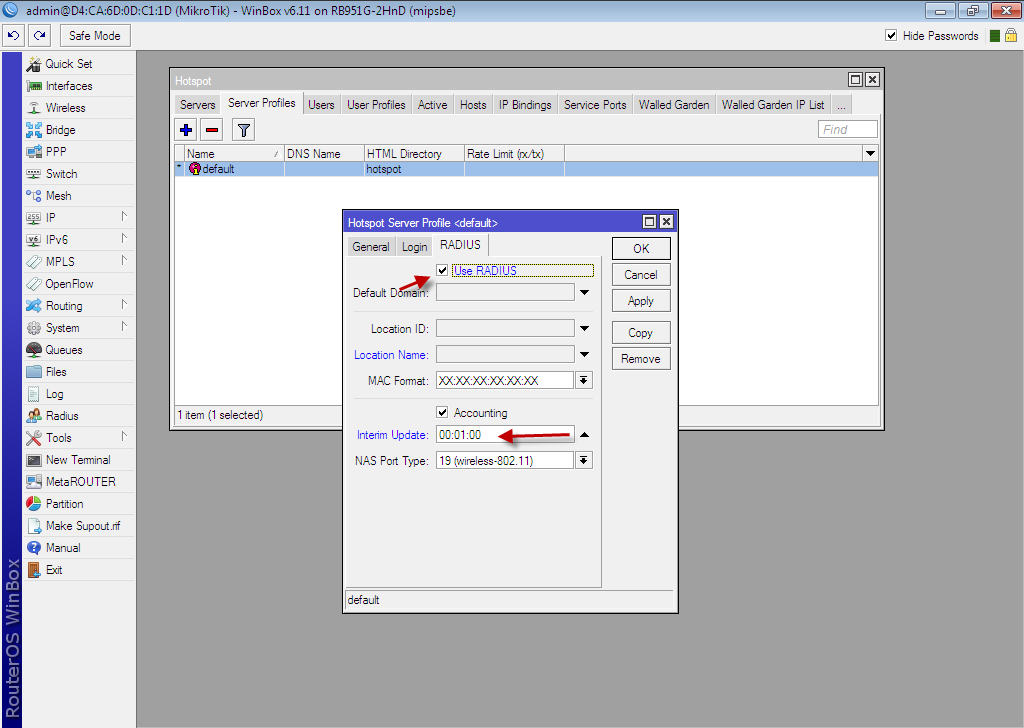Click the Undo arrow in toolbar
Screen dimensions: 1024x728
(x=14, y=36)
